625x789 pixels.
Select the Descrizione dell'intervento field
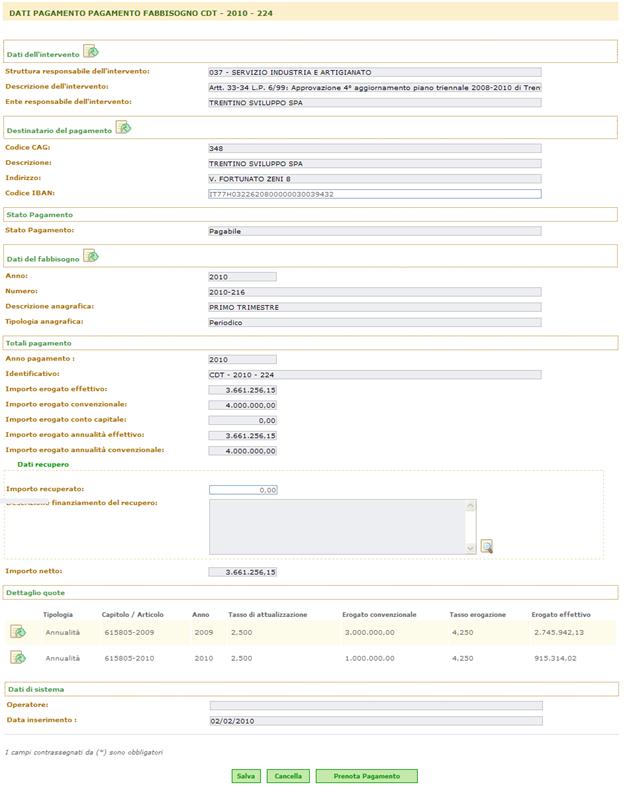(375, 88)
